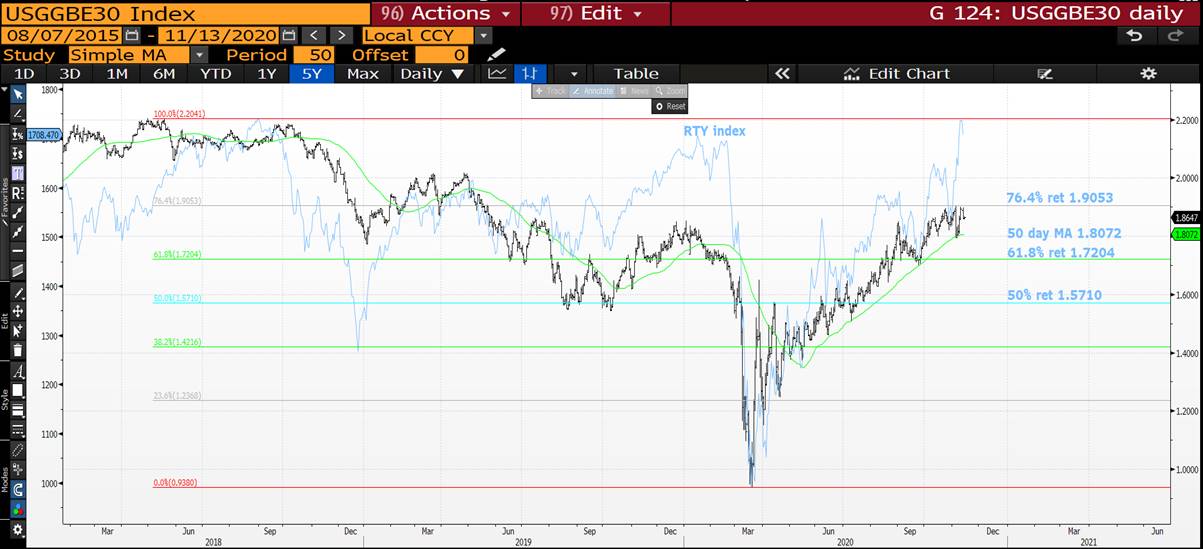Collapse panel with double-chevron icon
Image resolution: width=1203 pixels, height=549 pixels.
click(x=782, y=73)
